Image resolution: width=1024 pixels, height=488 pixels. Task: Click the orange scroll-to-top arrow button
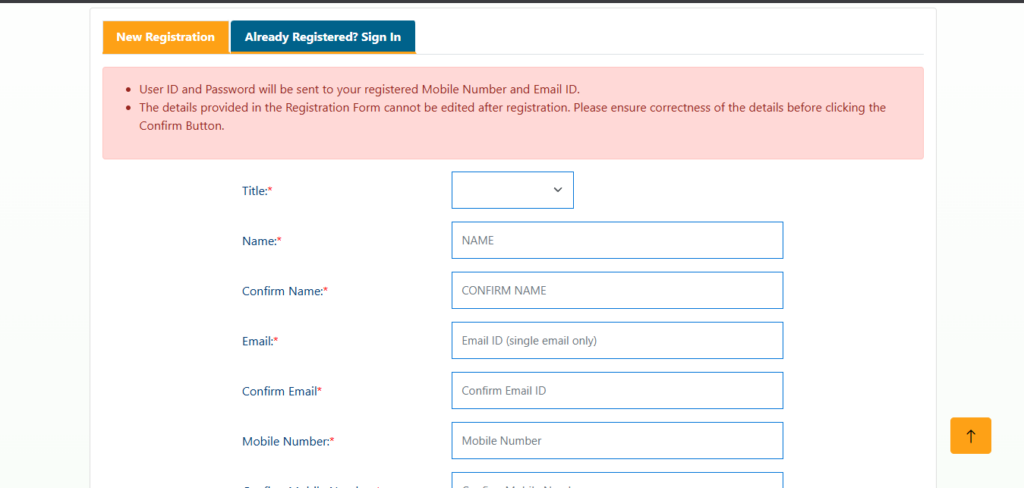pyautogui.click(x=970, y=436)
